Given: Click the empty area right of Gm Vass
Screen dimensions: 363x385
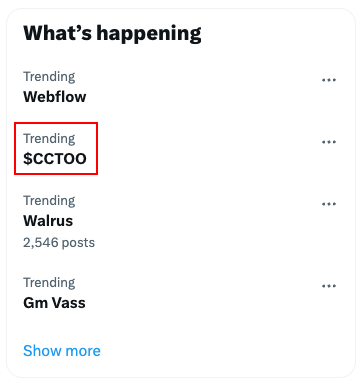Looking at the screenshot, I should click(x=200, y=303).
